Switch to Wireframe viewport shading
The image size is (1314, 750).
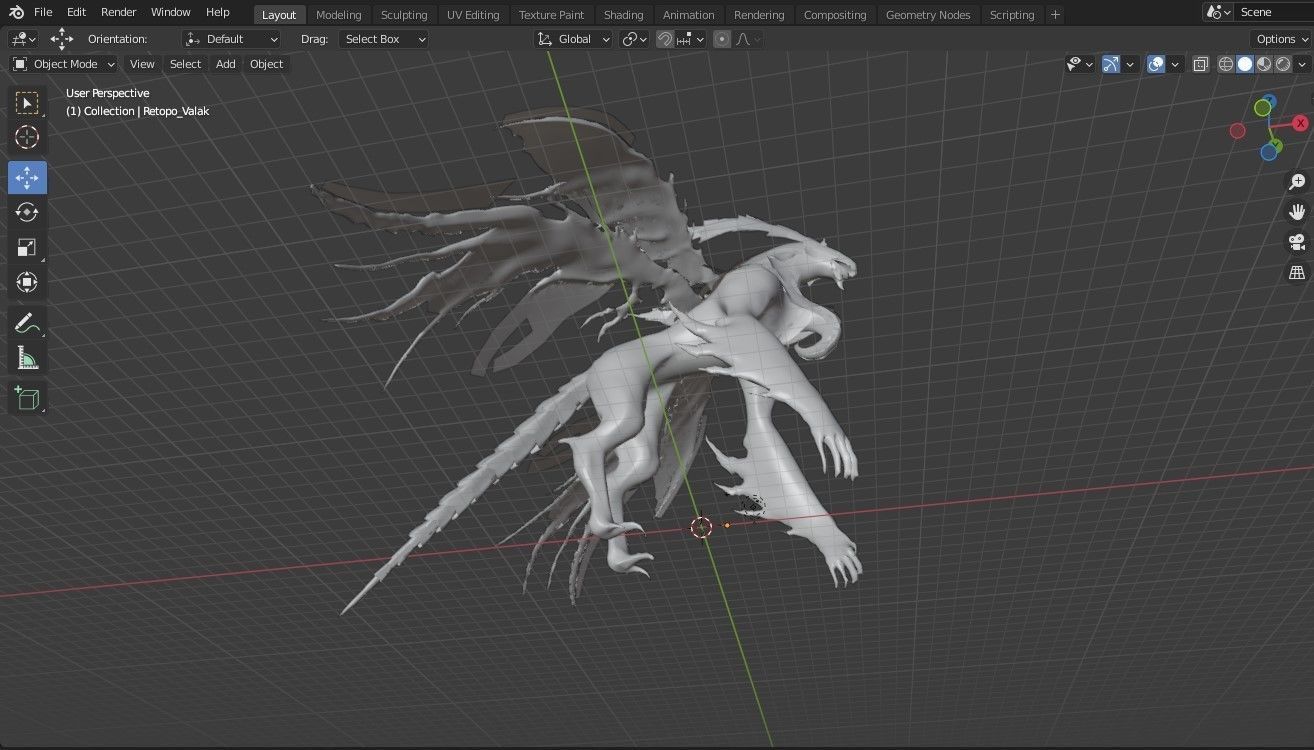tap(1226, 64)
